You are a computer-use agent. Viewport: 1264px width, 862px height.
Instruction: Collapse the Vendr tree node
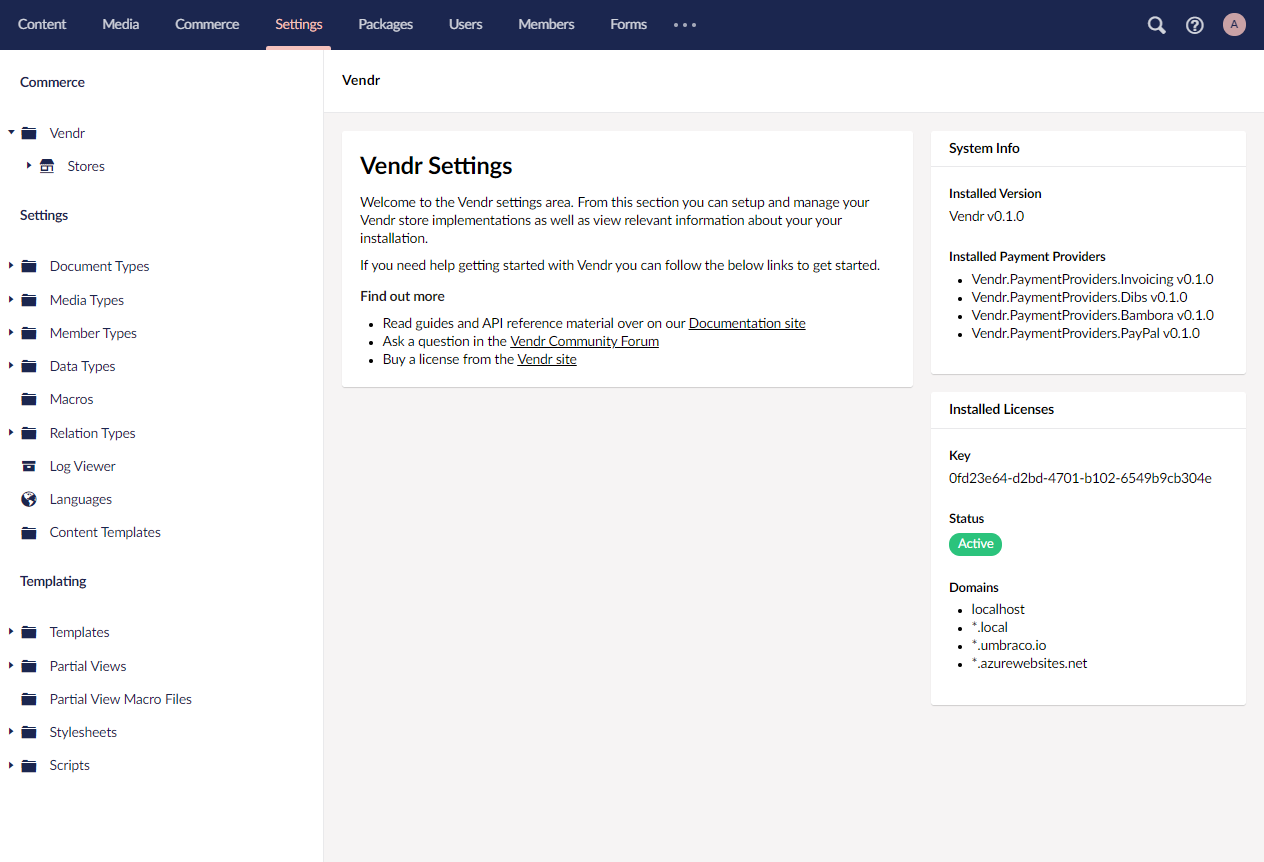click(11, 132)
